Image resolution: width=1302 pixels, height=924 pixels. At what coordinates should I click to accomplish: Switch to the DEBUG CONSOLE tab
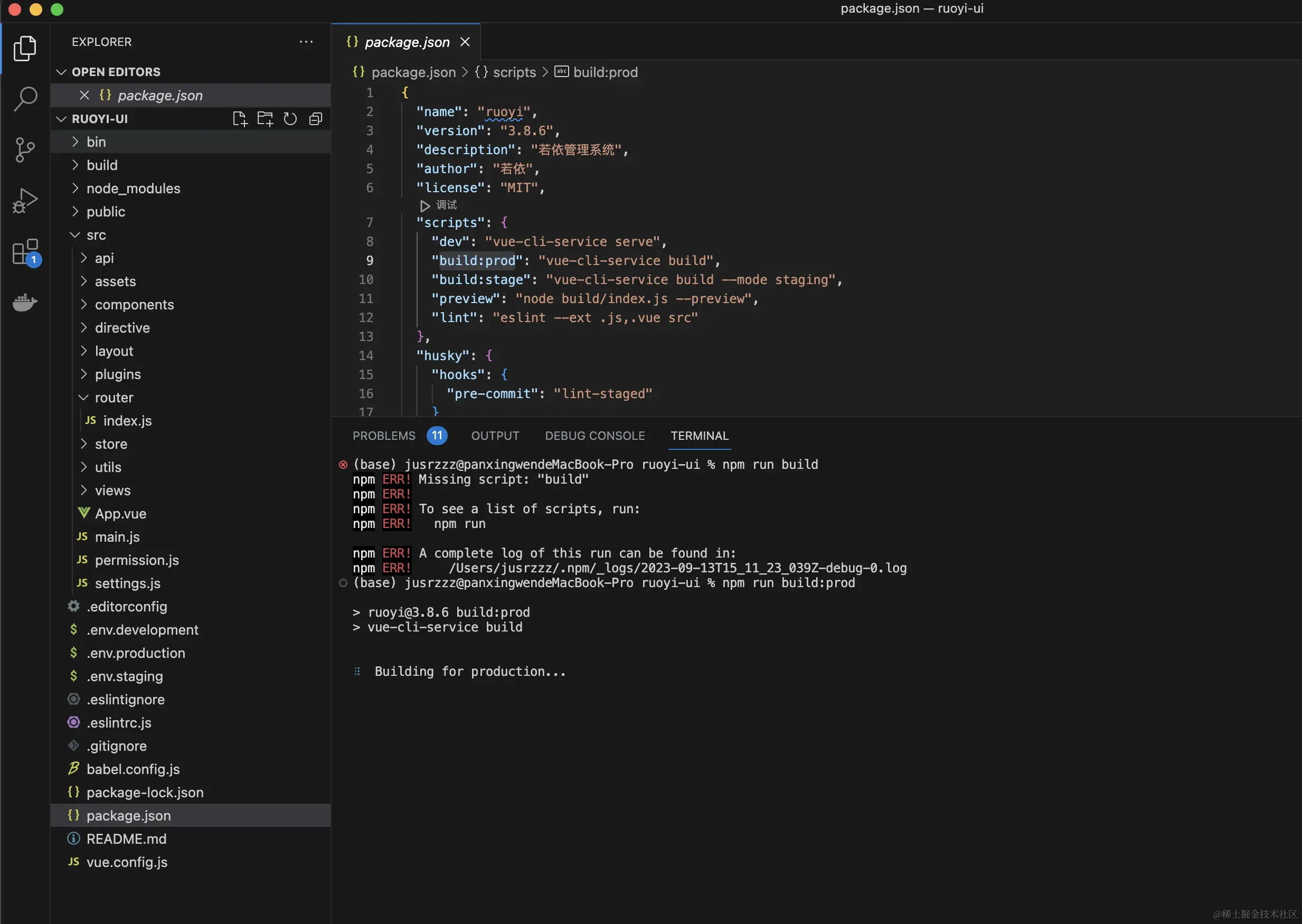click(x=595, y=436)
